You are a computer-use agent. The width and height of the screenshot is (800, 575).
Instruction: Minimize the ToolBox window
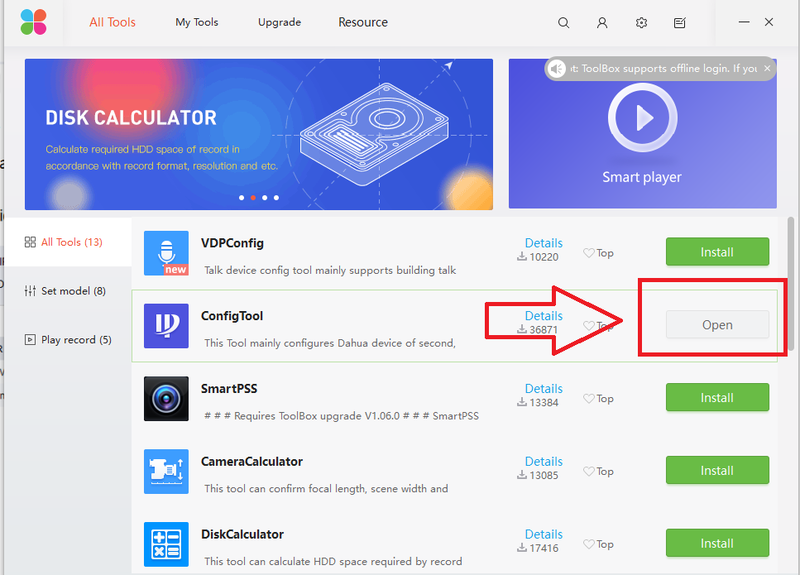point(744,22)
